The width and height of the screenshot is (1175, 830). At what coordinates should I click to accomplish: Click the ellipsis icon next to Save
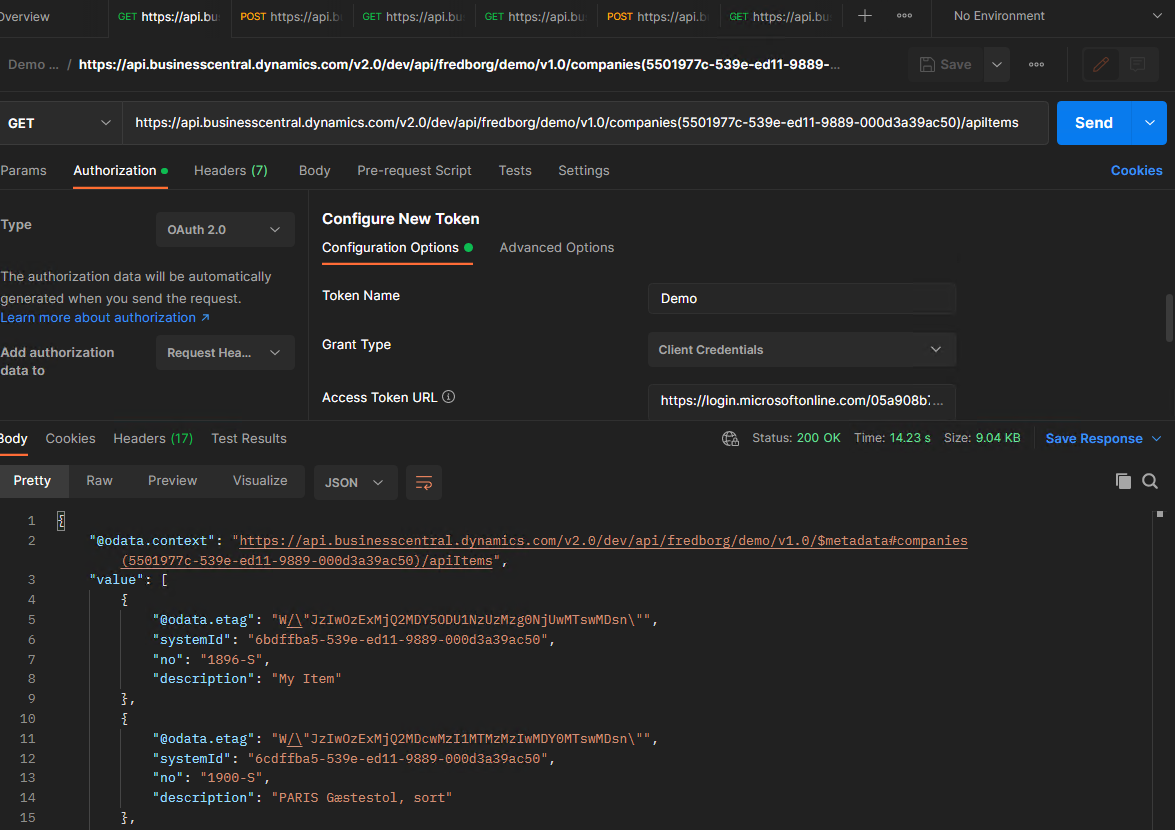pos(1036,64)
